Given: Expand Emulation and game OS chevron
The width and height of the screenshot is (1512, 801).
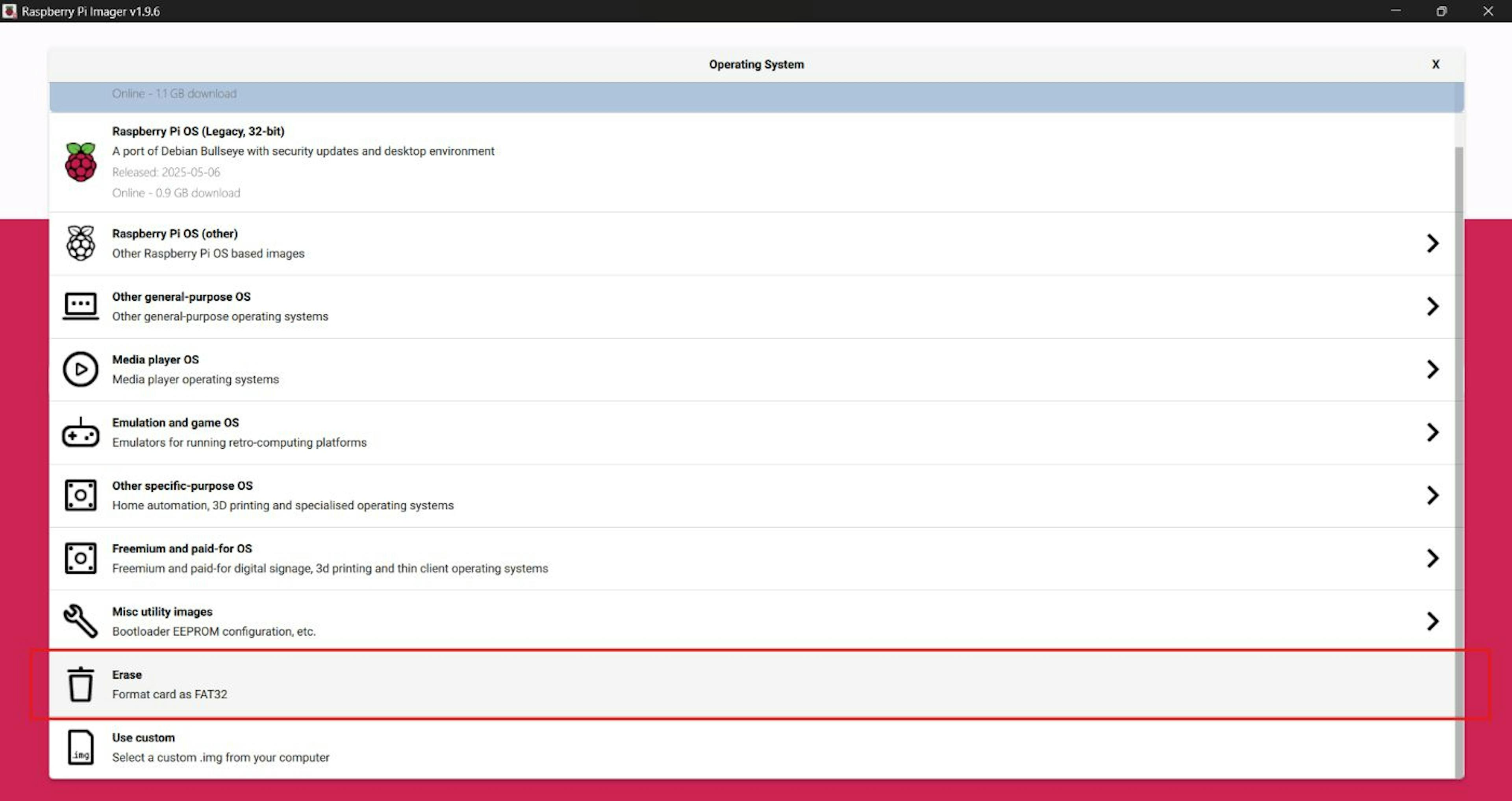Looking at the screenshot, I should pyautogui.click(x=1433, y=433).
